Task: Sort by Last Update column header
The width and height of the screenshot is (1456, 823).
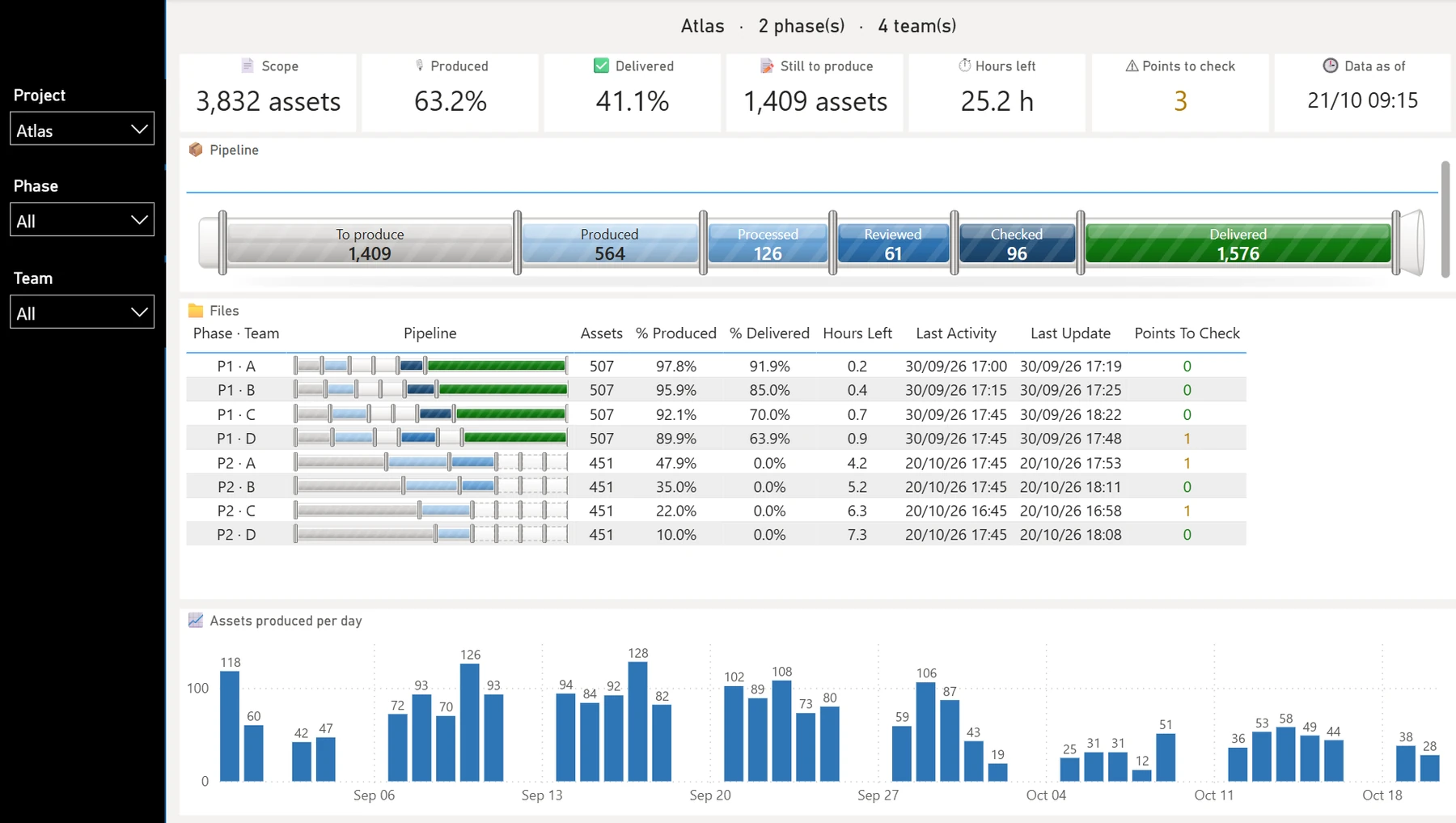Action: point(1070,333)
